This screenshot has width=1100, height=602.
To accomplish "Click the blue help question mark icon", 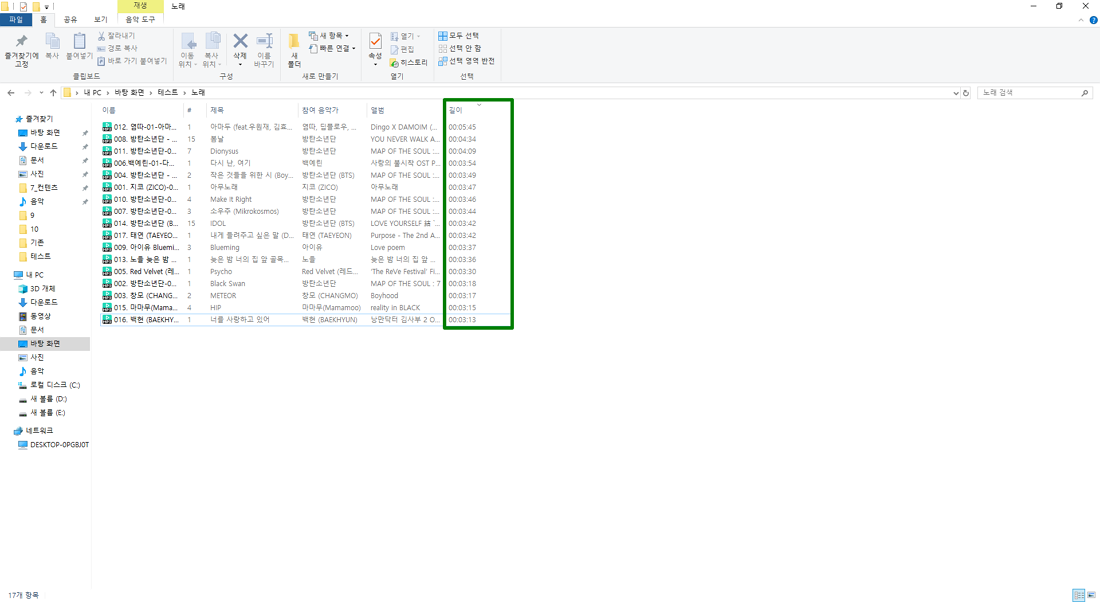I will point(1093,20).
